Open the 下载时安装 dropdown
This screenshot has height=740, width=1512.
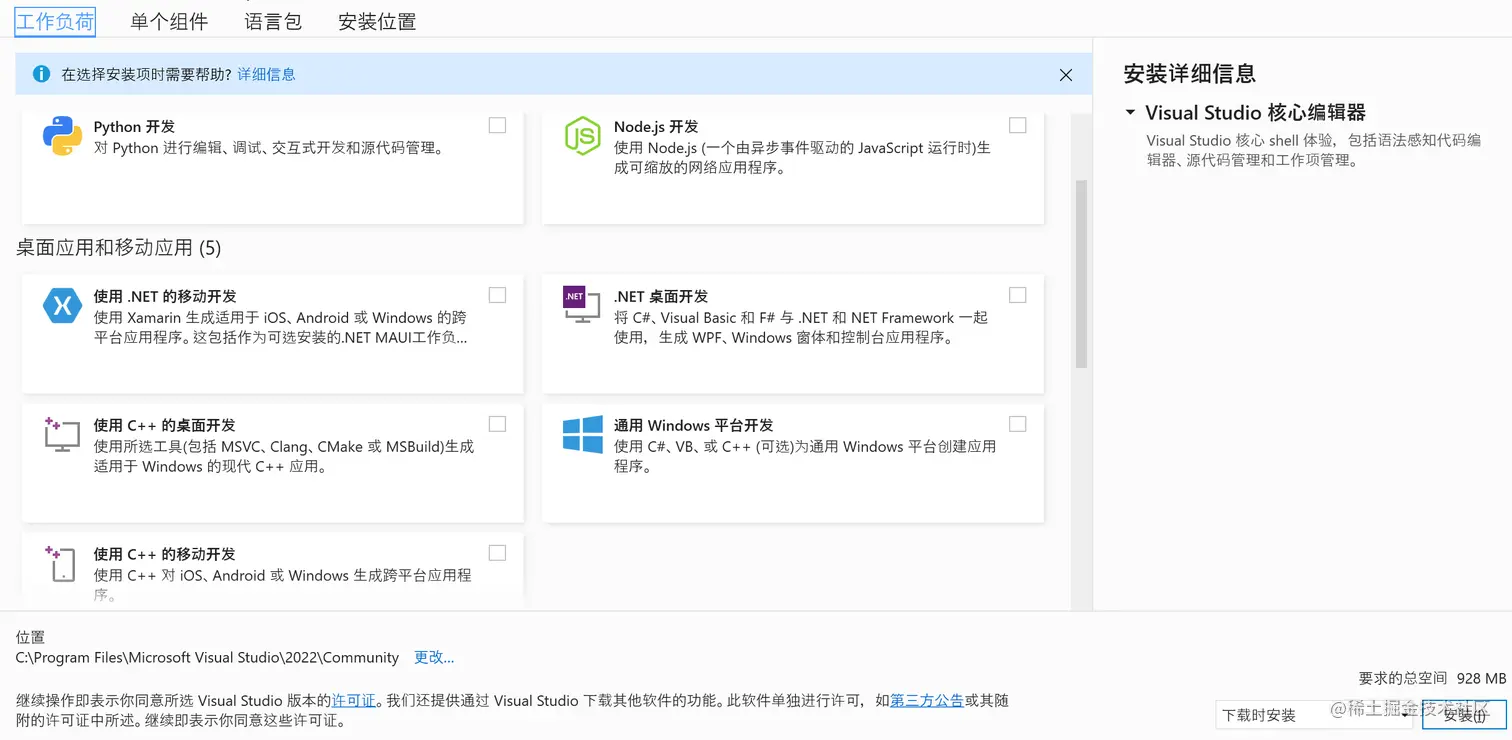[x=1315, y=715]
